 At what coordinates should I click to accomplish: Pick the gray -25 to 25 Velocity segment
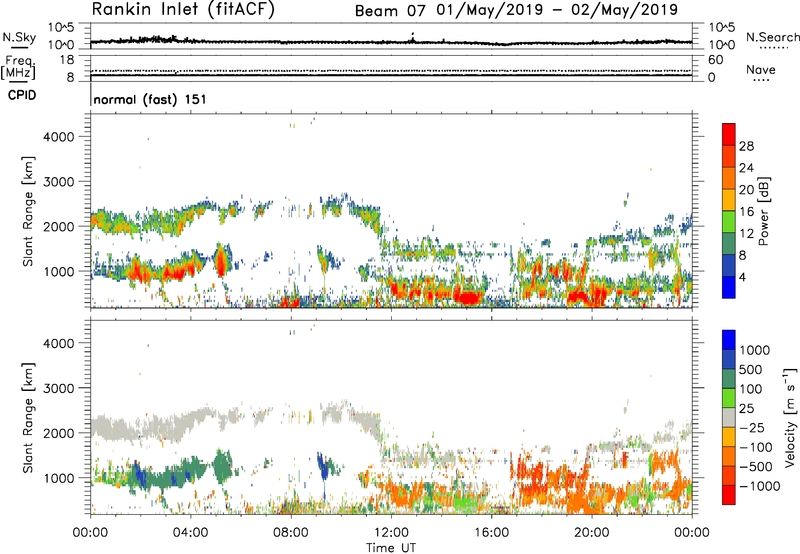coord(729,417)
